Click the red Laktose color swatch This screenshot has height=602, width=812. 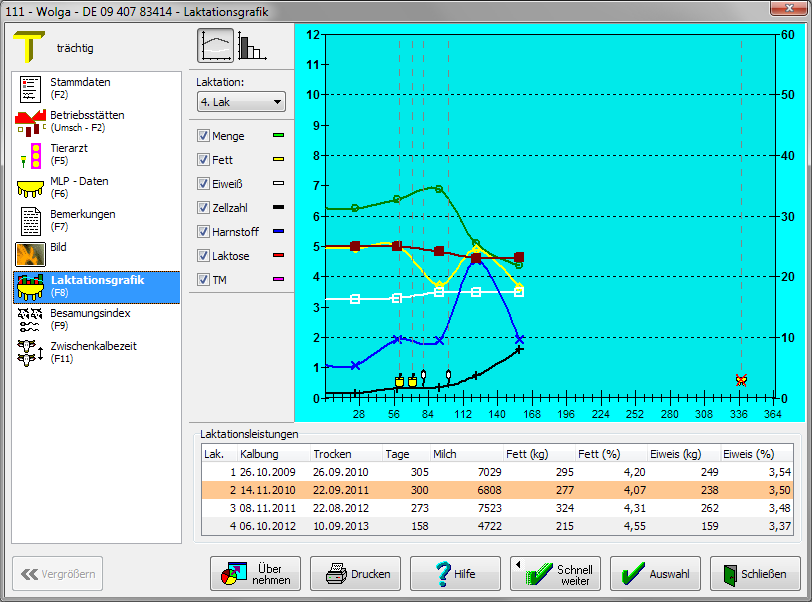278,255
